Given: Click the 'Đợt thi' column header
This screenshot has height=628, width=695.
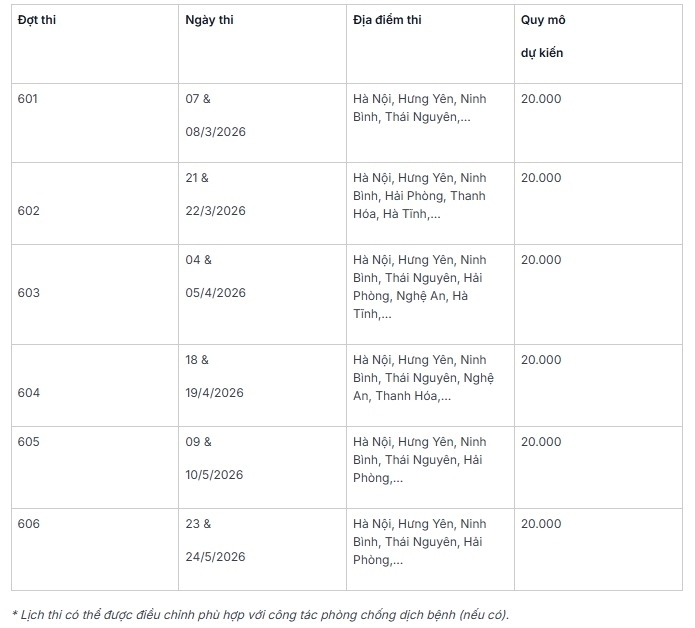Looking at the screenshot, I should tap(36, 20).
